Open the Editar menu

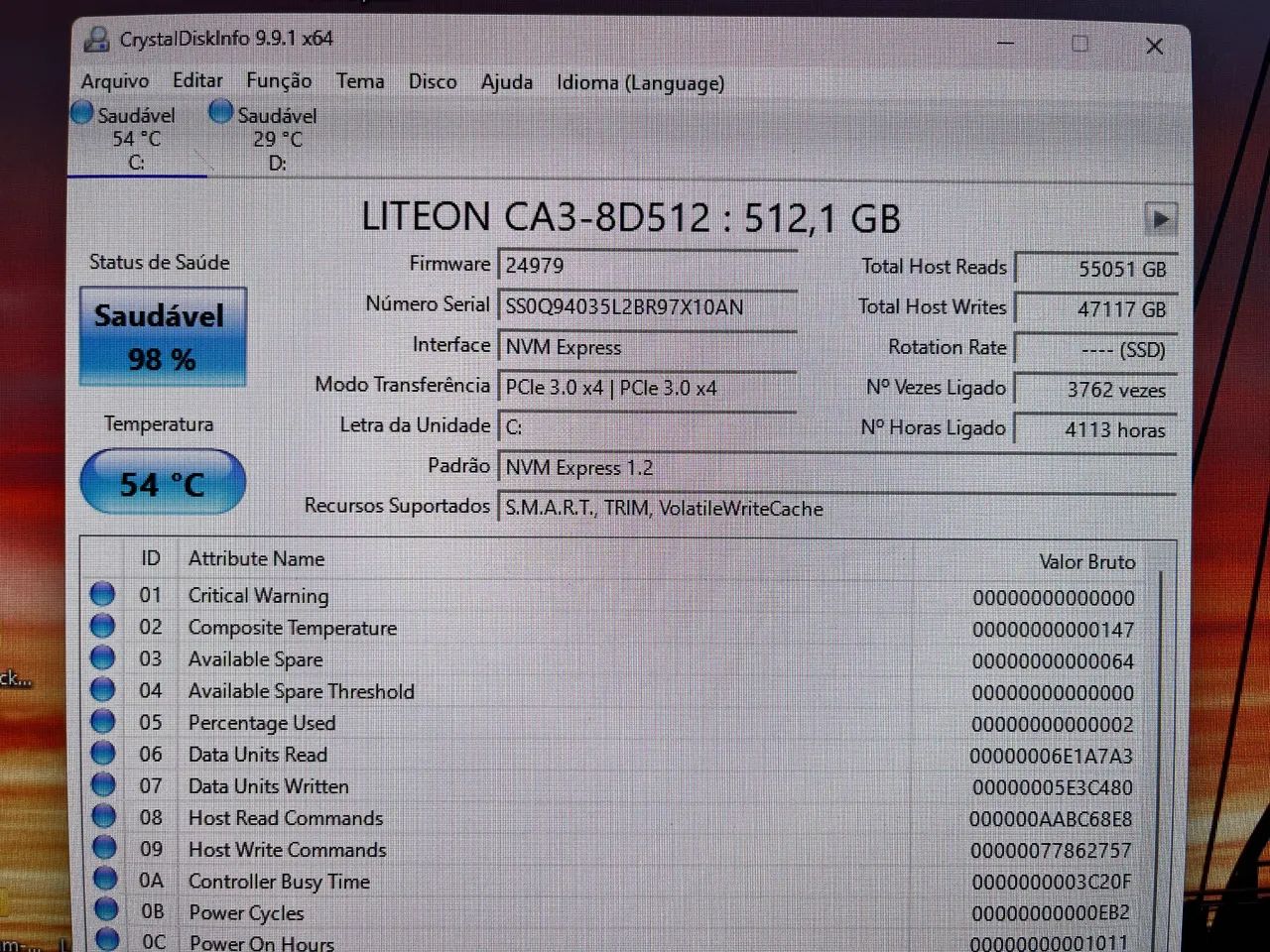tap(197, 80)
